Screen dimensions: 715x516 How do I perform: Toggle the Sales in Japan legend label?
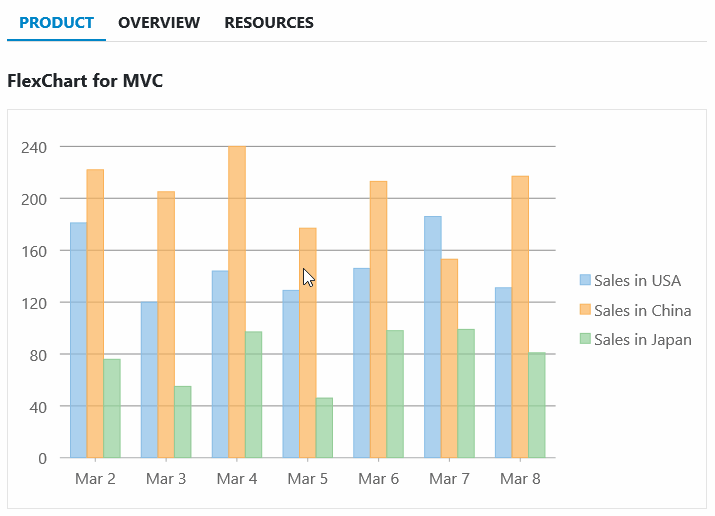pyautogui.click(x=642, y=339)
